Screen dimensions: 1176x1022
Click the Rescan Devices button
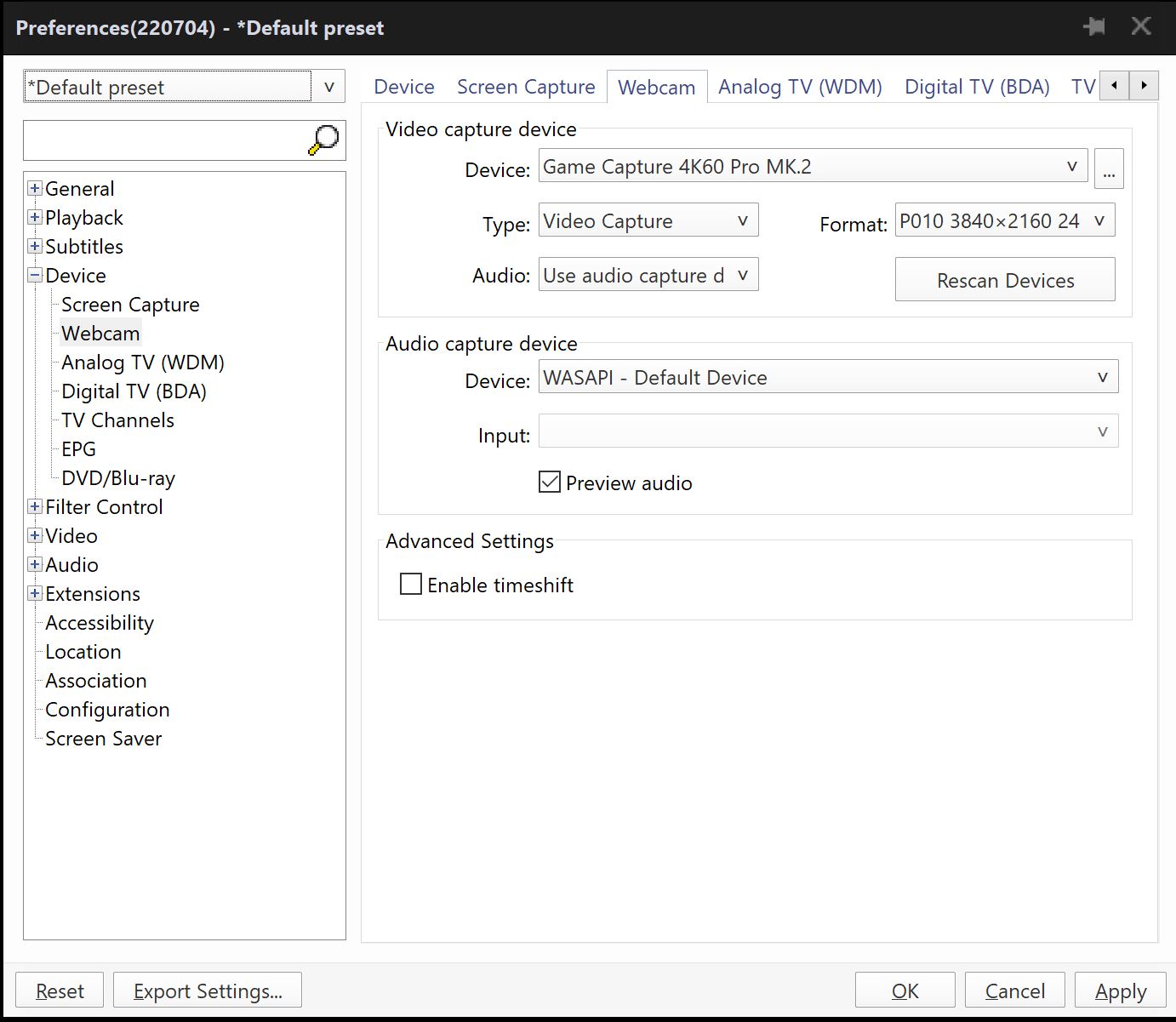(x=1004, y=280)
